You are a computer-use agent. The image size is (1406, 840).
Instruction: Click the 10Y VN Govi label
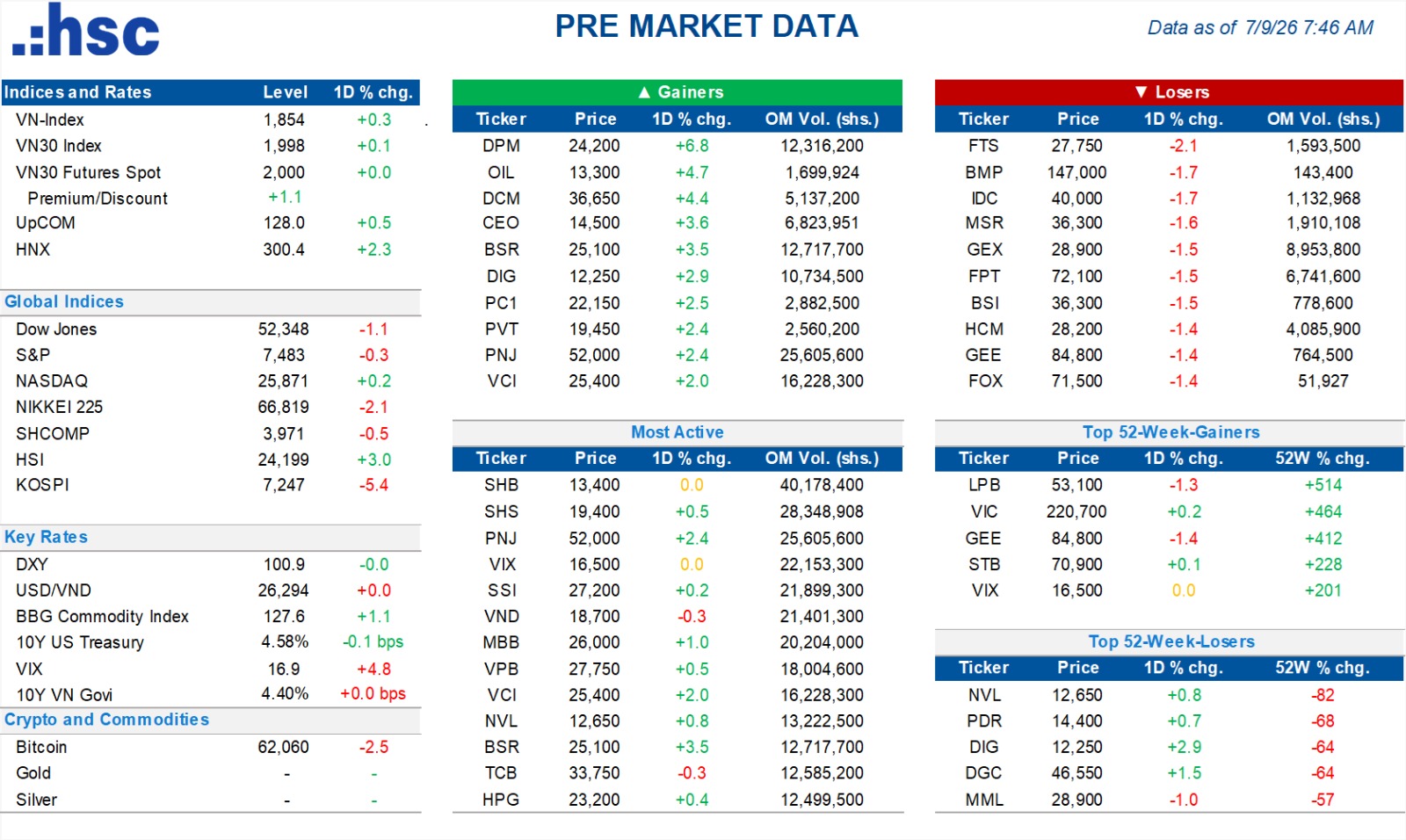click(64, 695)
